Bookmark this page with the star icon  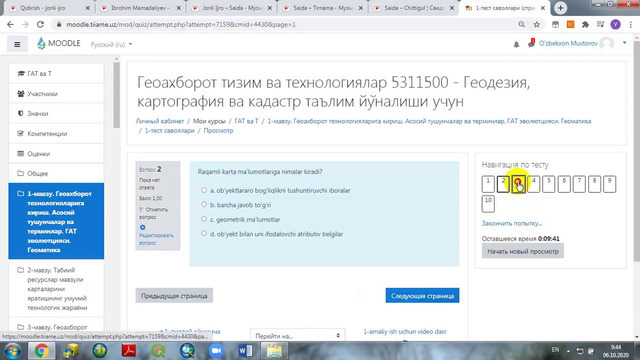(x=537, y=24)
